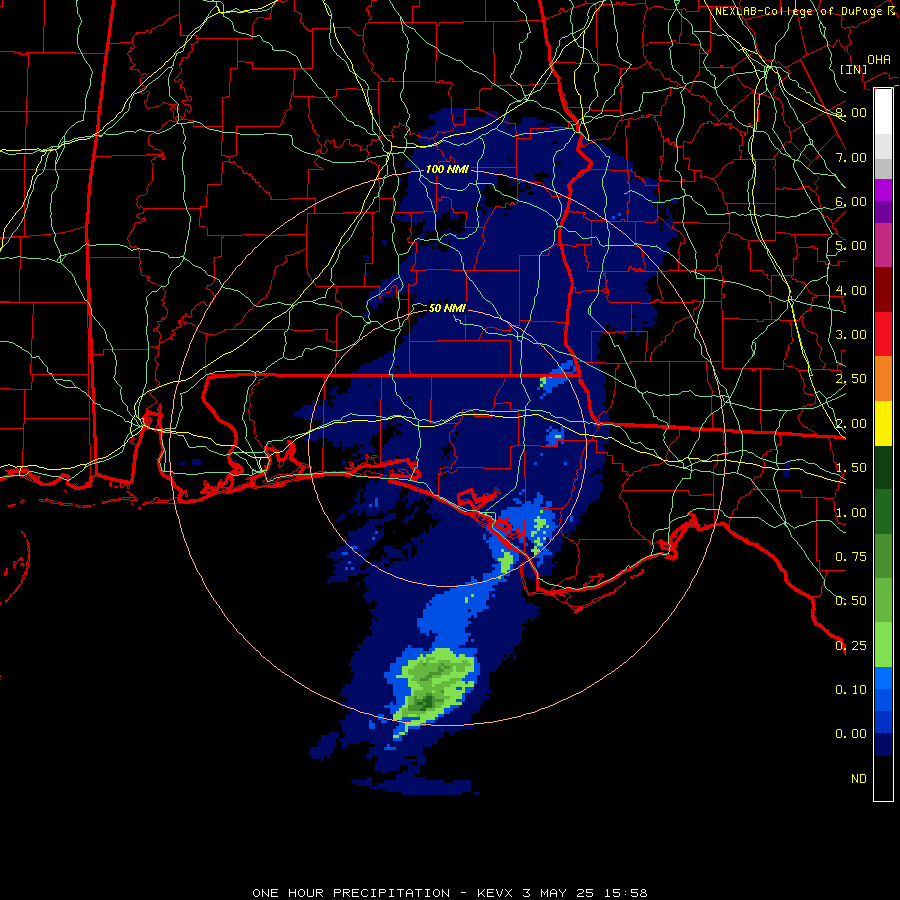Viewport: 900px width, 900px height.
Task: Pick the yellow legend swatch near 2.00
Action: pyautogui.click(x=883, y=423)
